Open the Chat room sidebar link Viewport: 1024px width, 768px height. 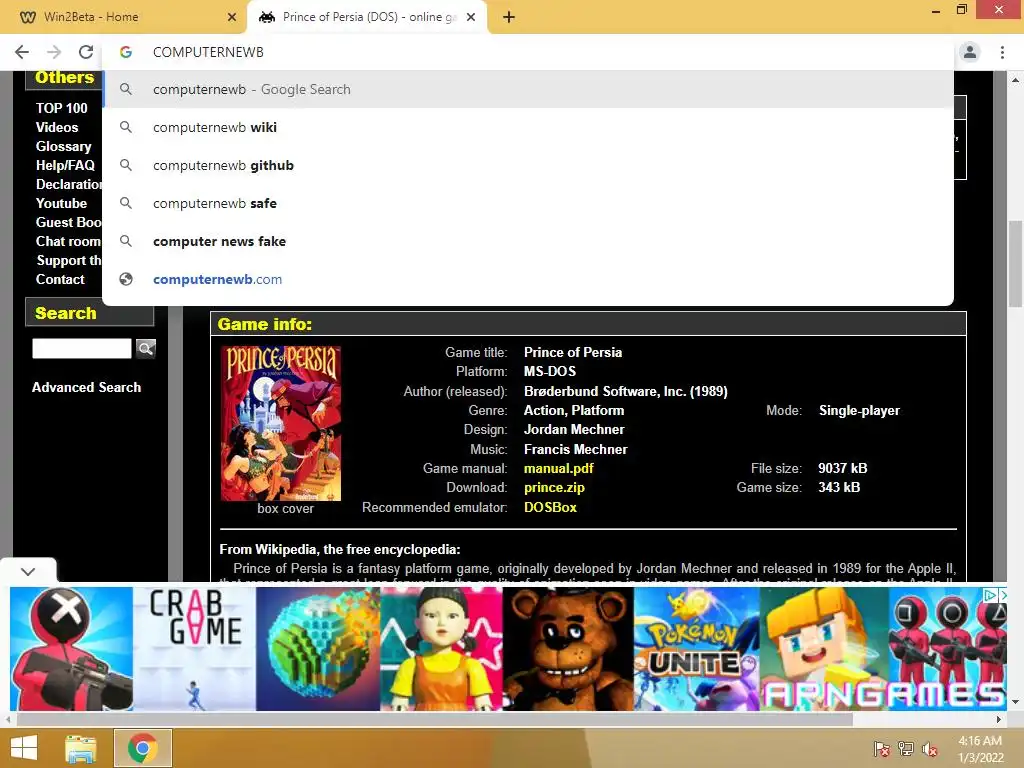(69, 241)
